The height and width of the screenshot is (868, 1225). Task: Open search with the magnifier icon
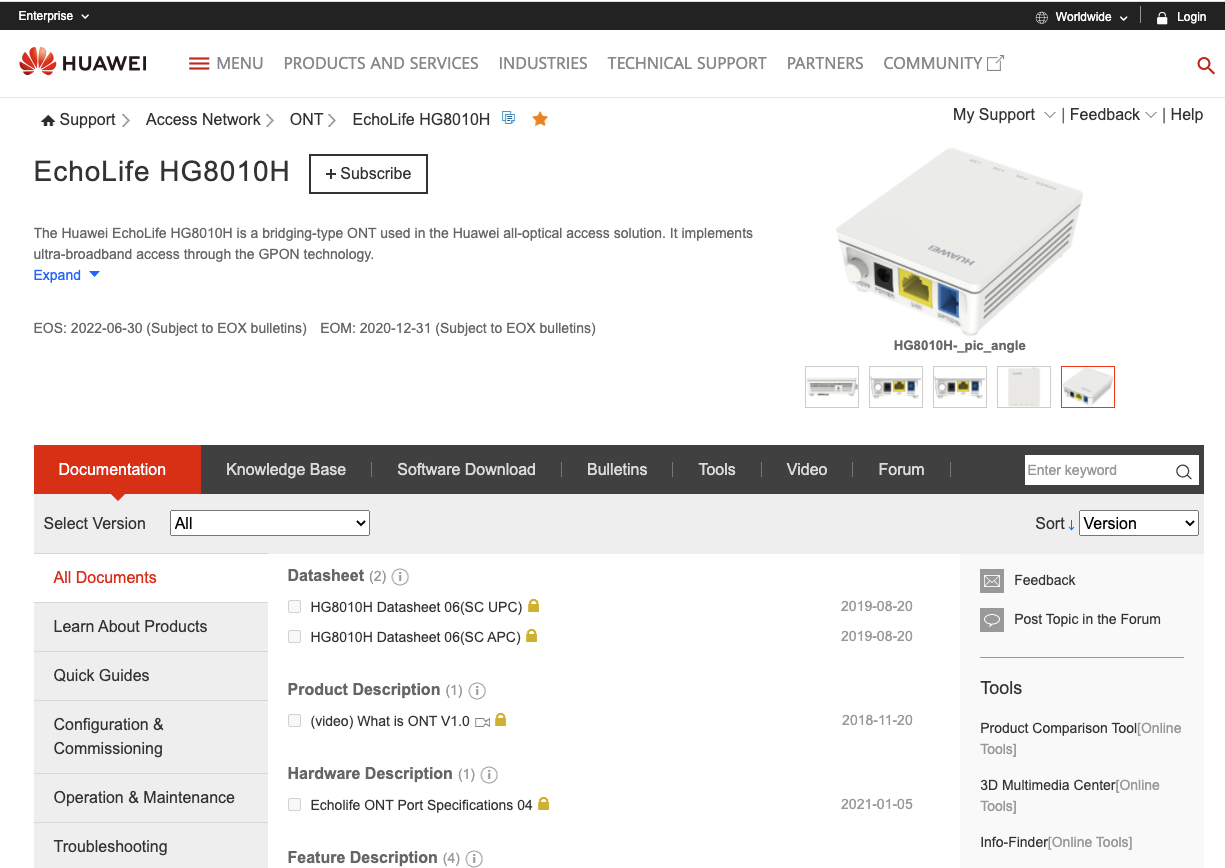[1205, 64]
